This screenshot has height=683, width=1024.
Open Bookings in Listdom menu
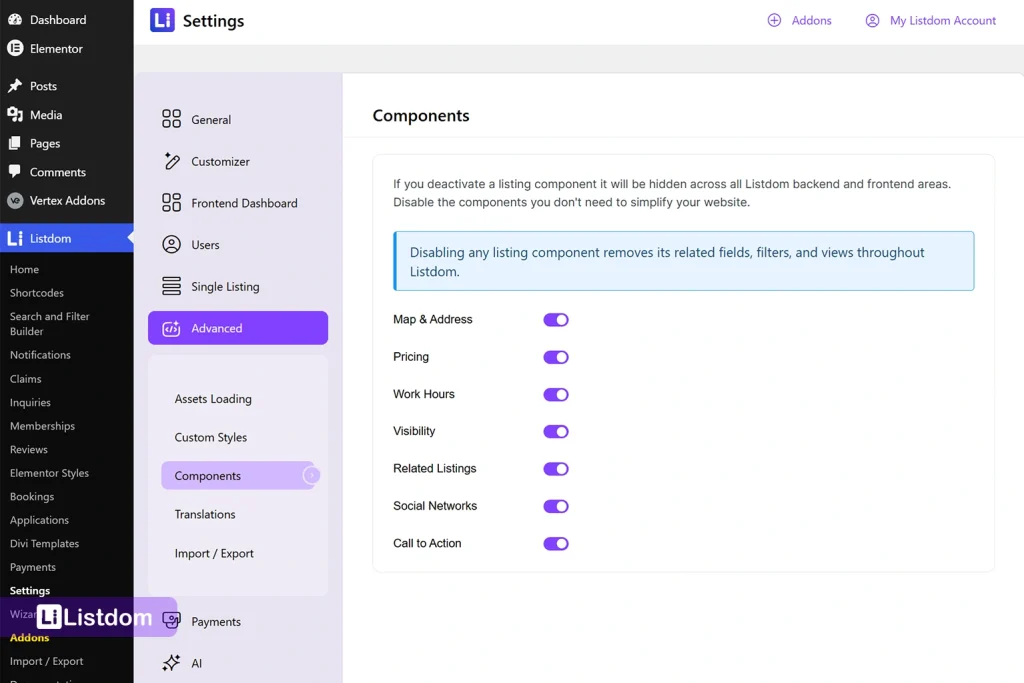tap(32, 496)
